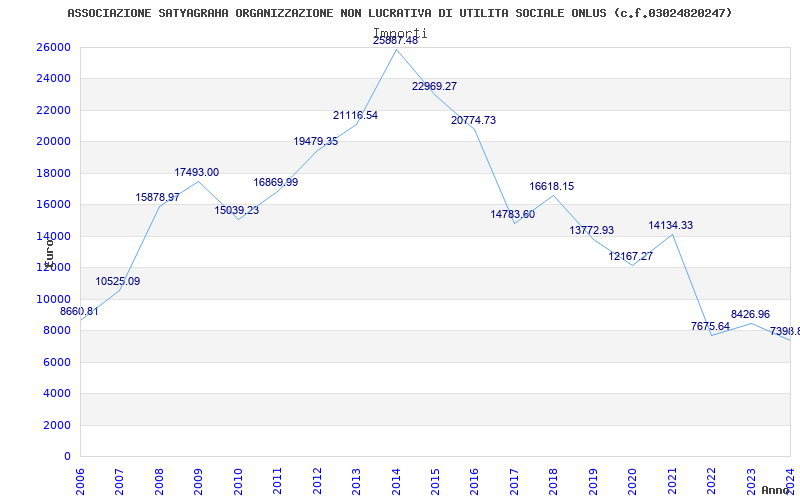Image resolution: width=800 pixels, height=500 pixels.
Task: Select data label 15878.97
Action: coord(157,197)
